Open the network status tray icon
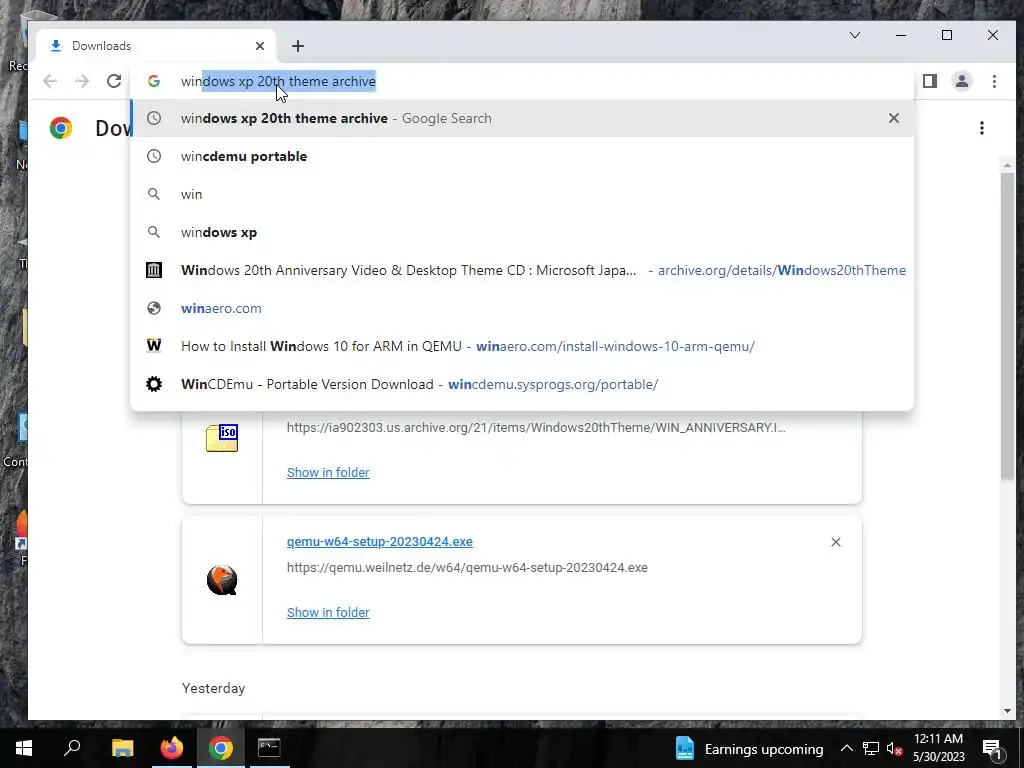The height and width of the screenshot is (768, 1024). [x=871, y=748]
